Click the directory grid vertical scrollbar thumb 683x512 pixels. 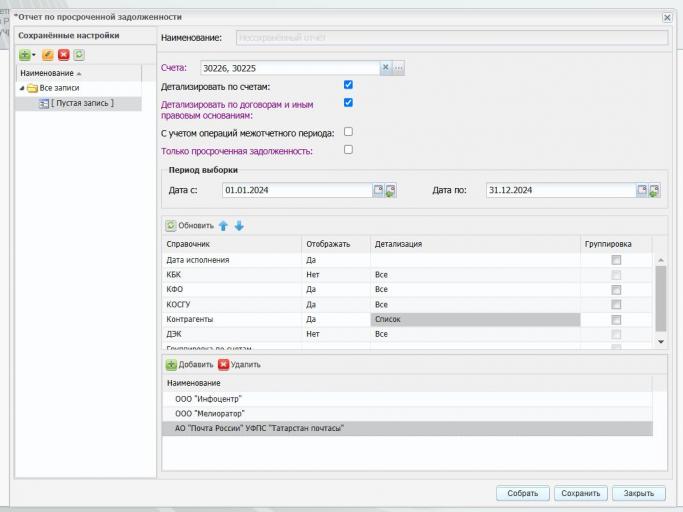(661, 298)
